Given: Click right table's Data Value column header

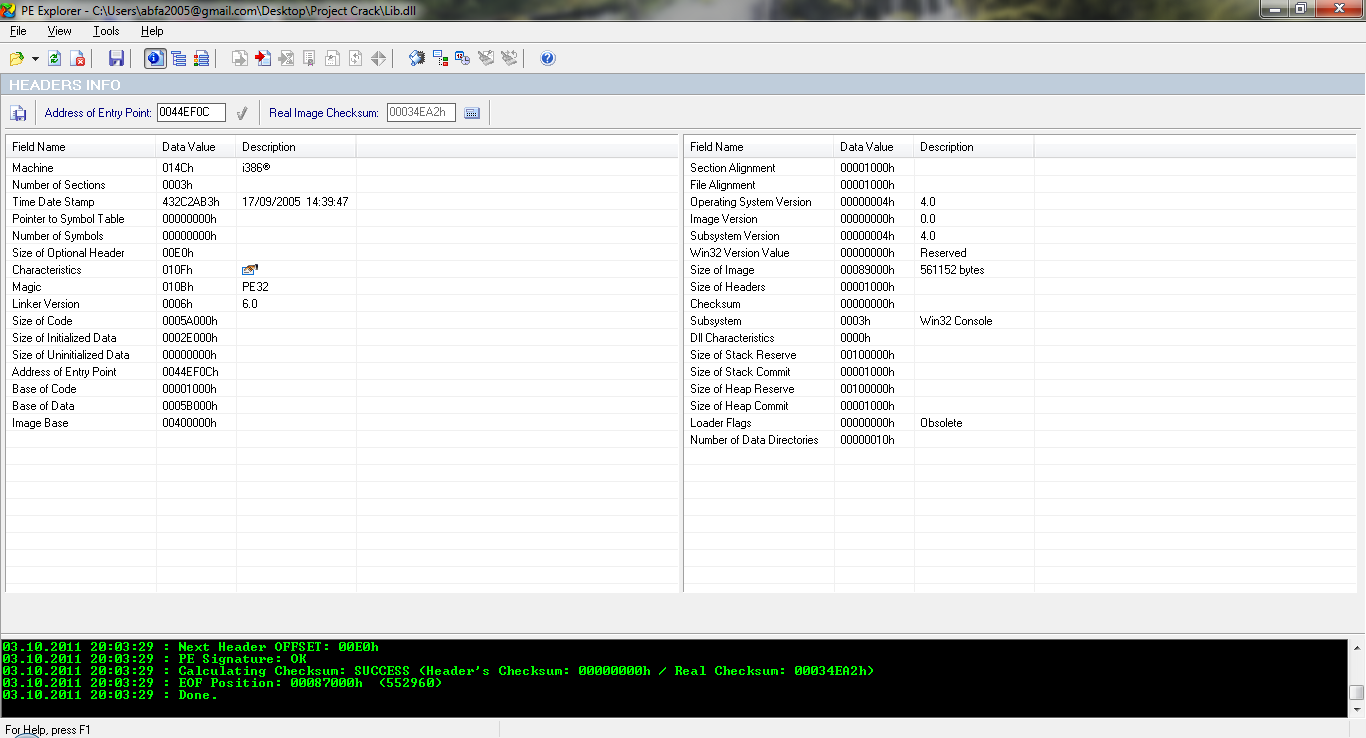Looking at the screenshot, I should coord(875,147).
